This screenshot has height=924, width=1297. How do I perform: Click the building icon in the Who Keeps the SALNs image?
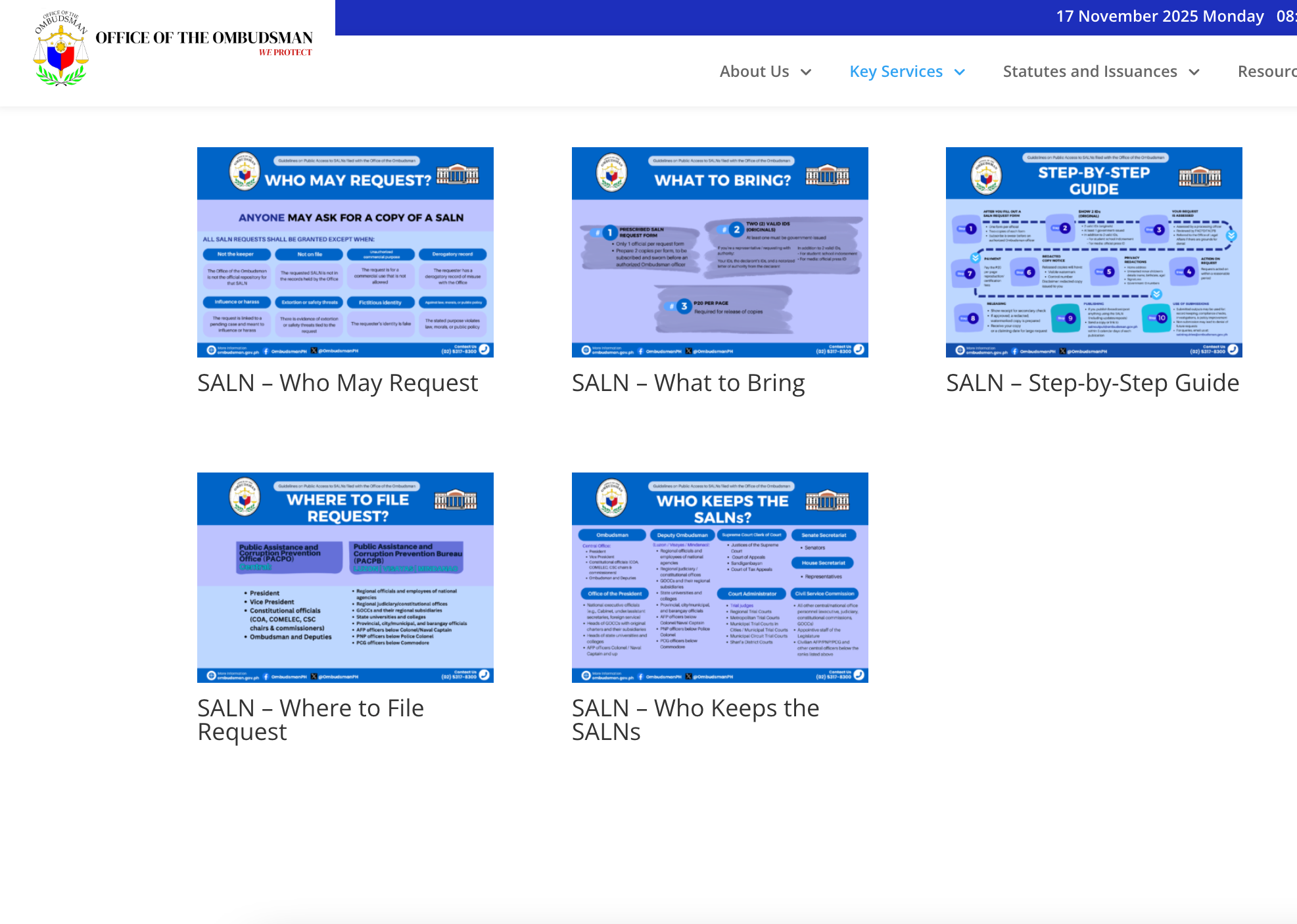828,501
